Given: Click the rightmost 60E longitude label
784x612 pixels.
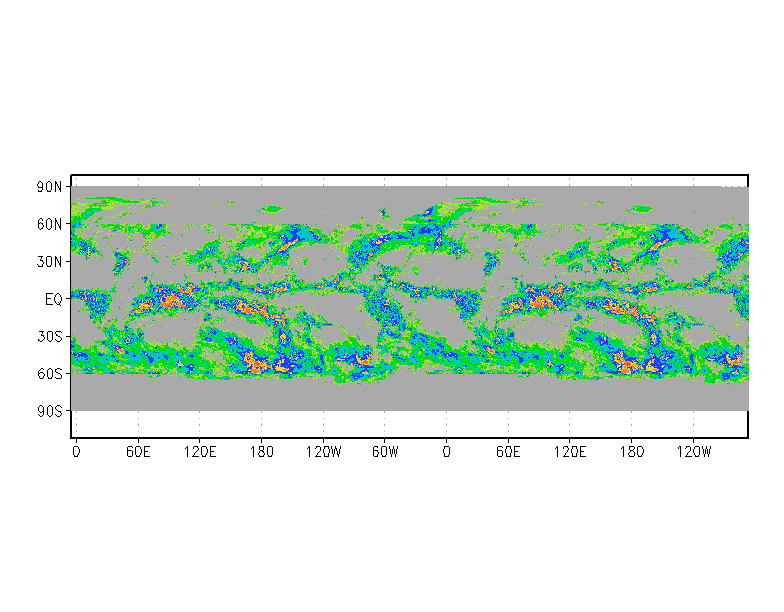Looking at the screenshot, I should click(x=508, y=452).
